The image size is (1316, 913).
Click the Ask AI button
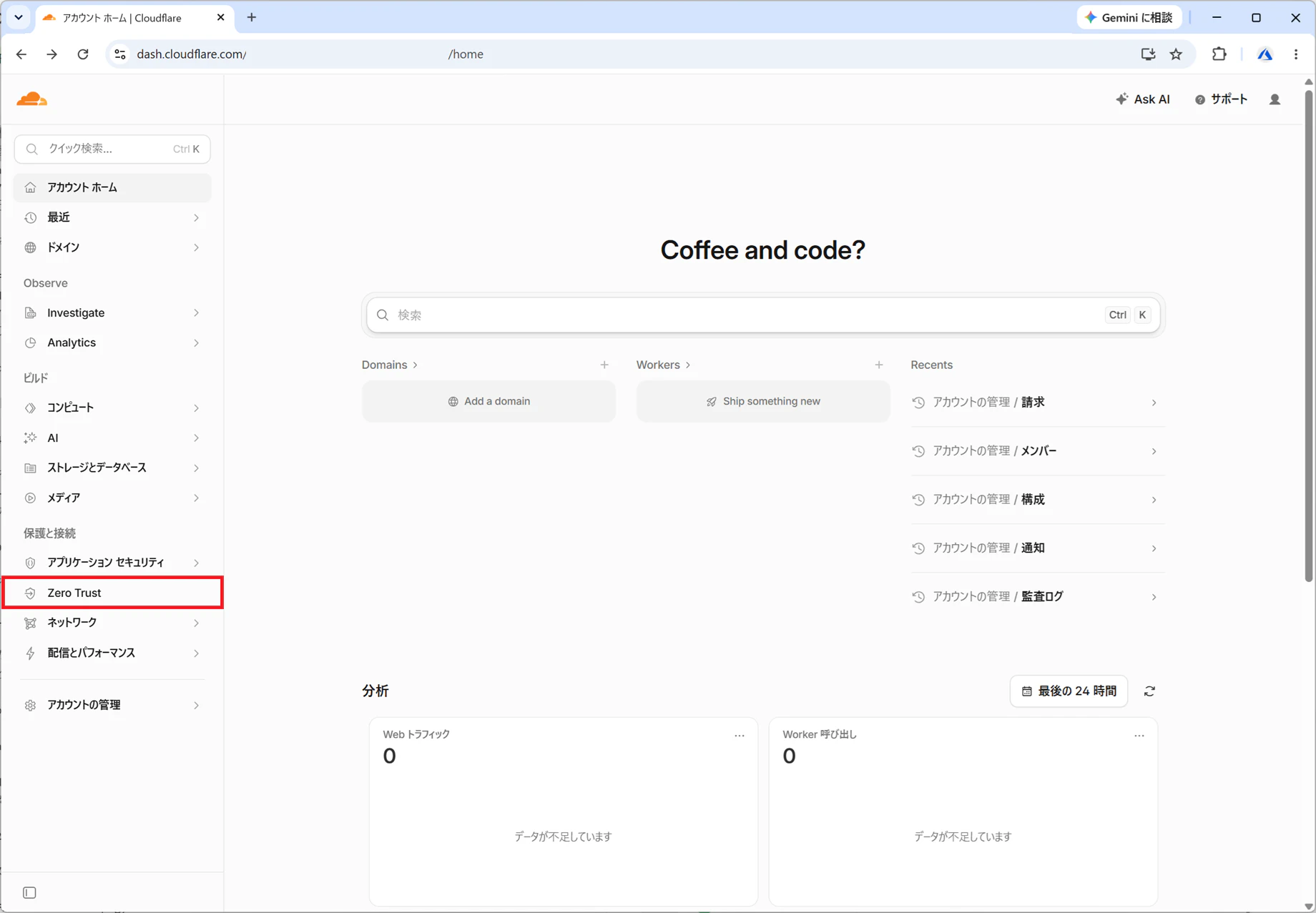tap(1143, 99)
